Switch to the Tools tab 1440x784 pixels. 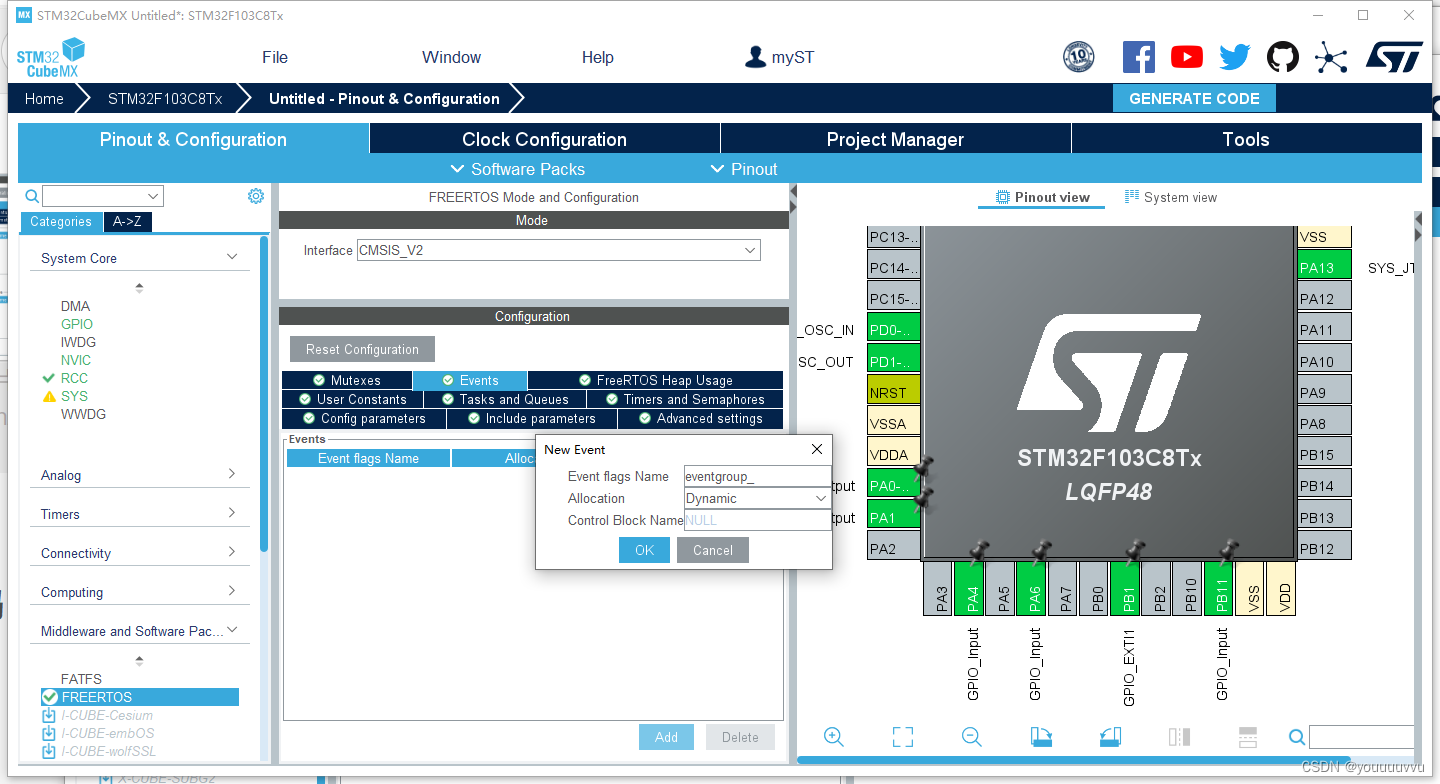click(x=1246, y=139)
